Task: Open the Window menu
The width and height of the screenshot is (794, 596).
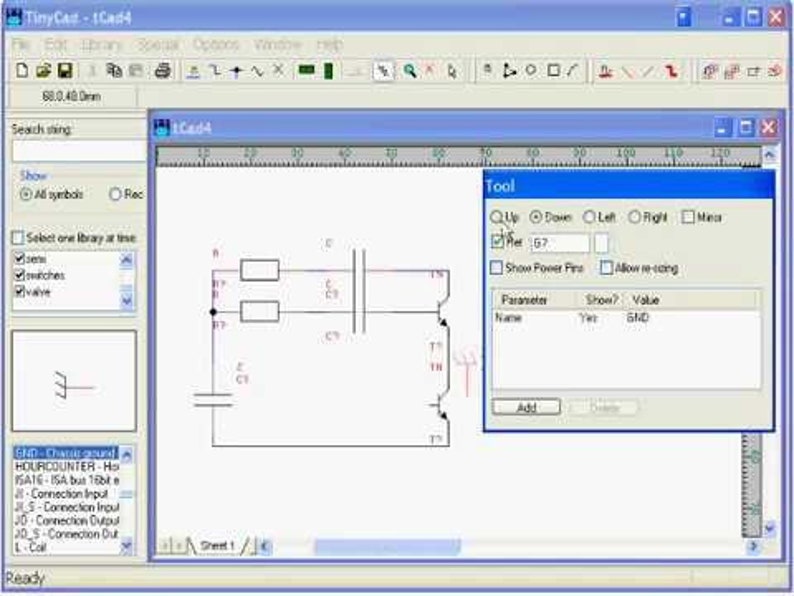Action: click(277, 45)
